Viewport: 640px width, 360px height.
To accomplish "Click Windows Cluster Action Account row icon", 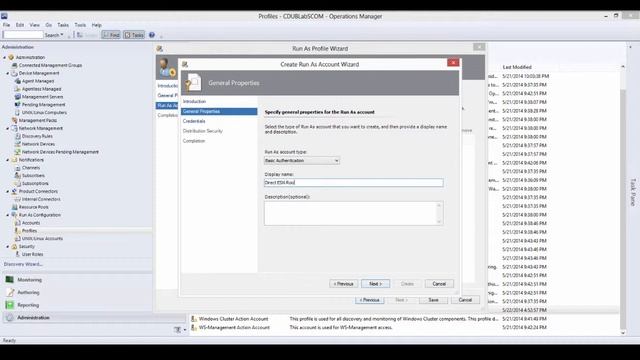I will pyautogui.click(x=194, y=319).
